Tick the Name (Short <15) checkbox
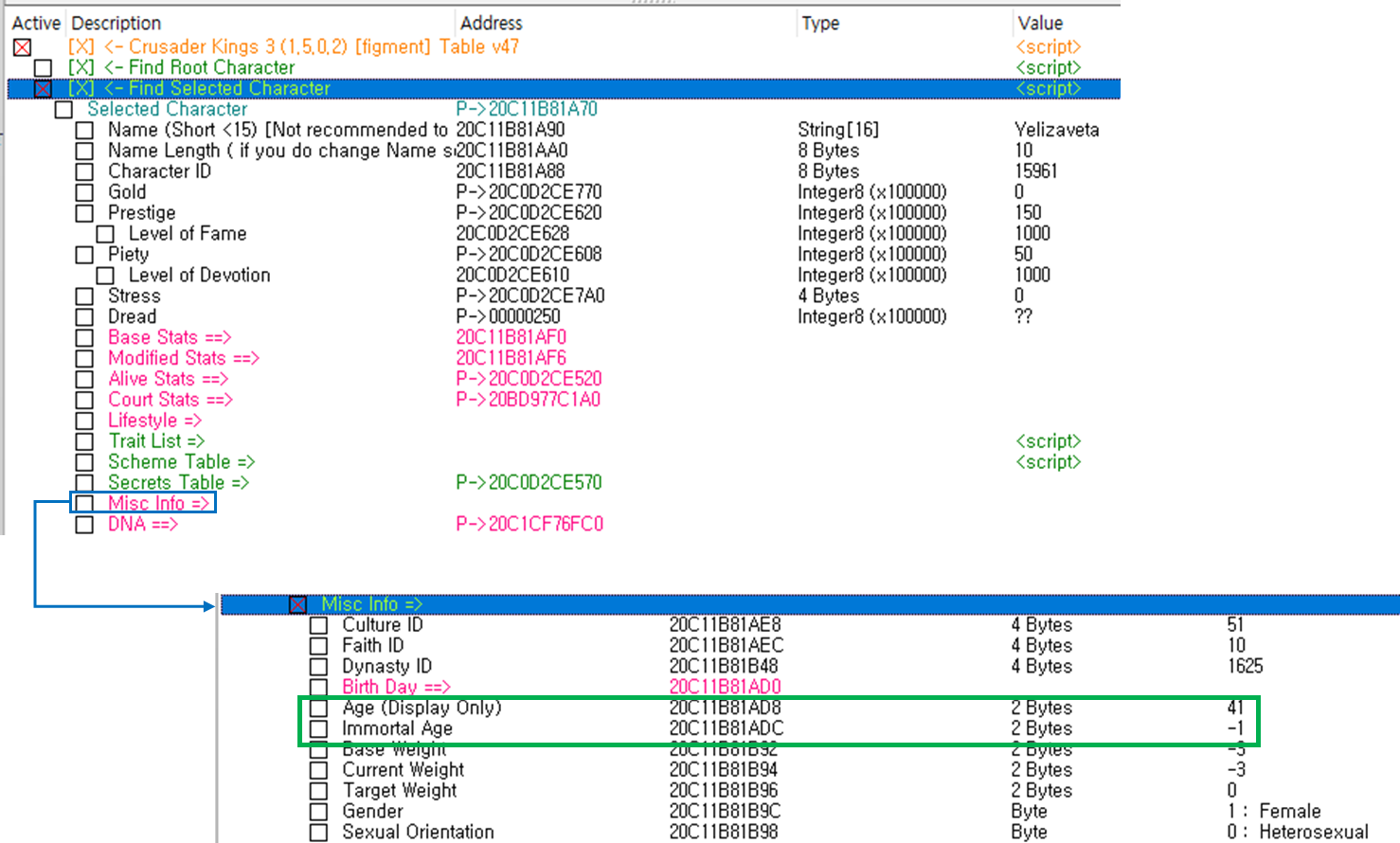The width and height of the screenshot is (1400, 843). pos(84,131)
